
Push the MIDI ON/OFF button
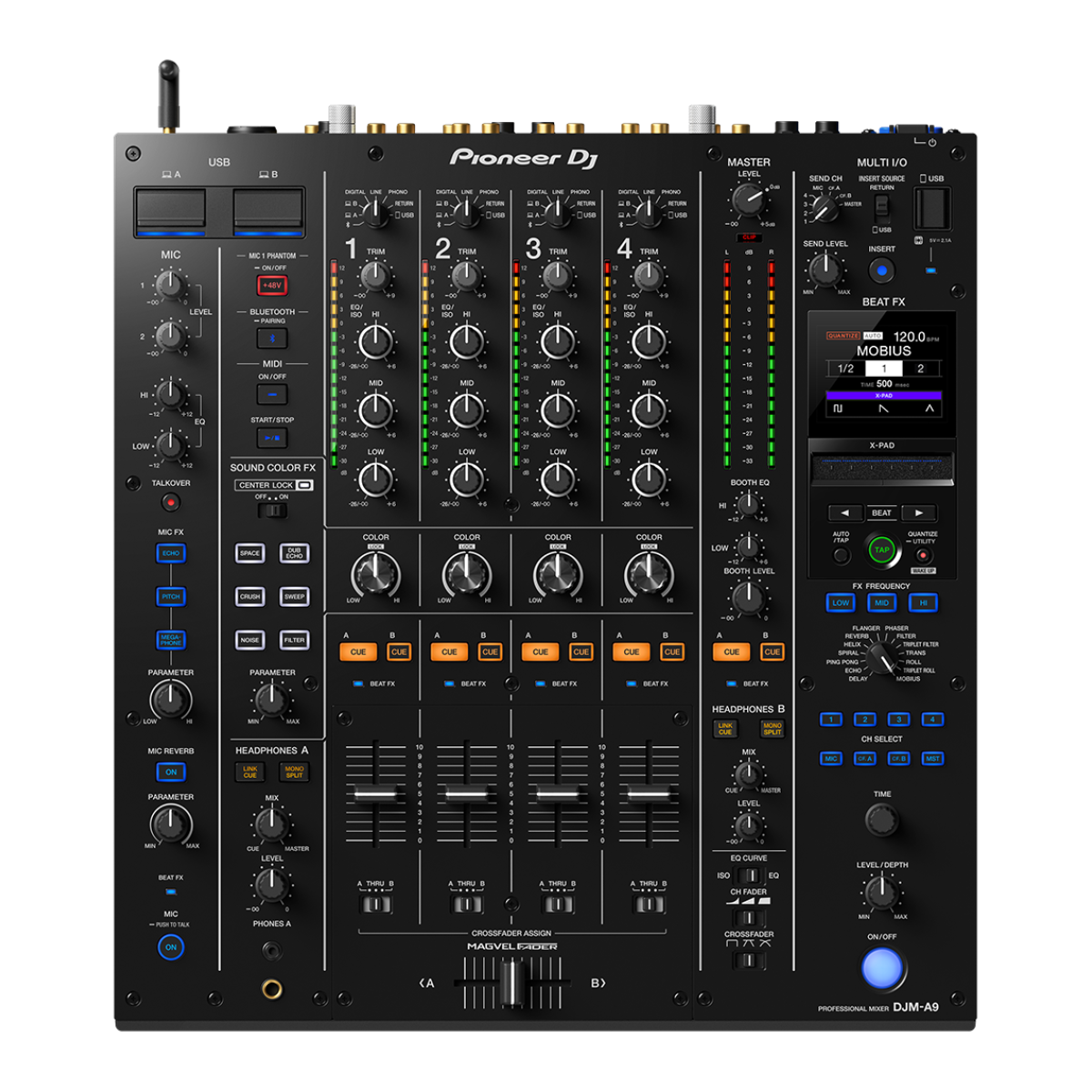[272, 394]
